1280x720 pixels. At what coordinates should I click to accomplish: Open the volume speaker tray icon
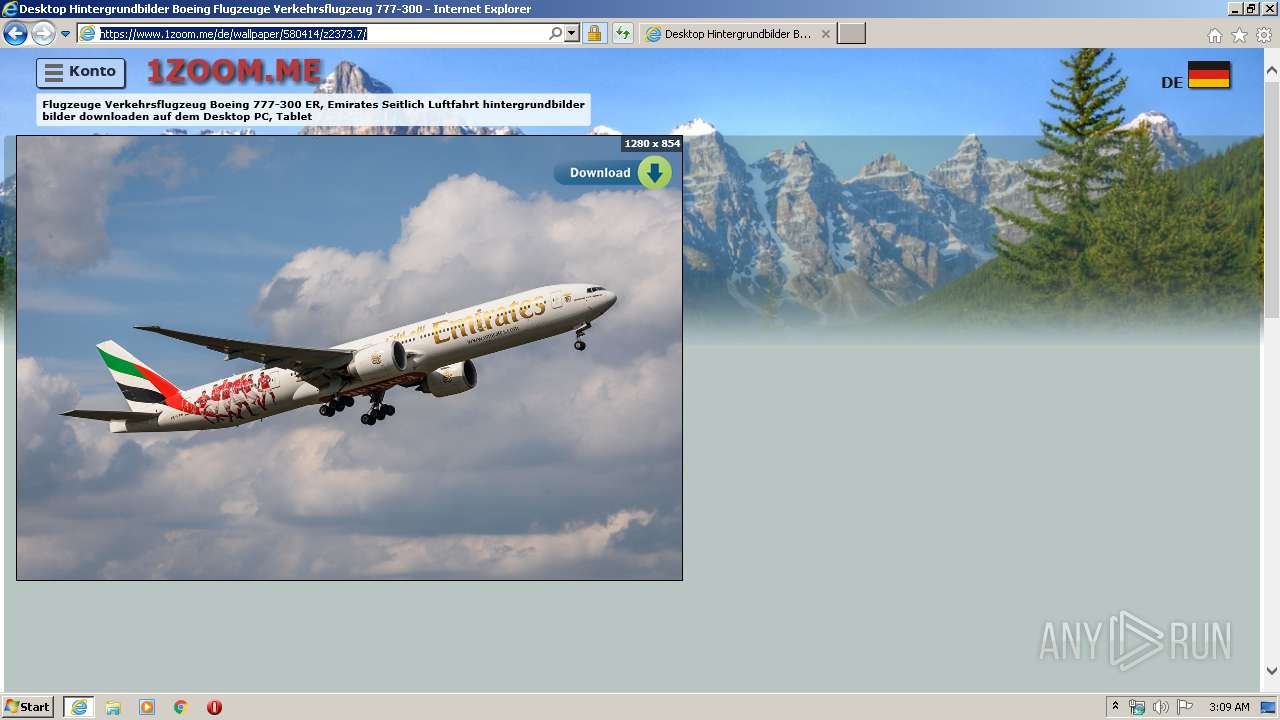(x=1160, y=707)
